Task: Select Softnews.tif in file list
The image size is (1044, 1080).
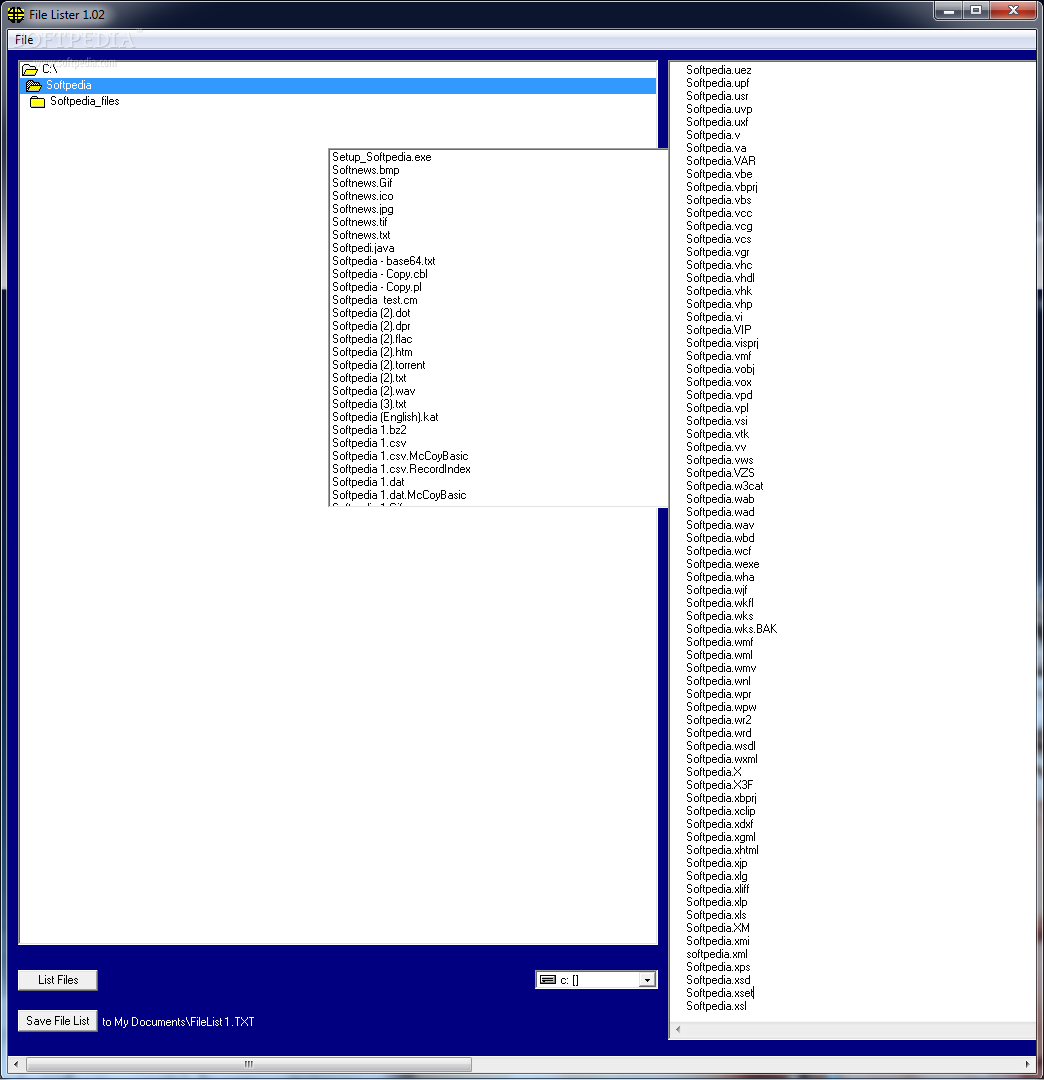Action: point(359,222)
